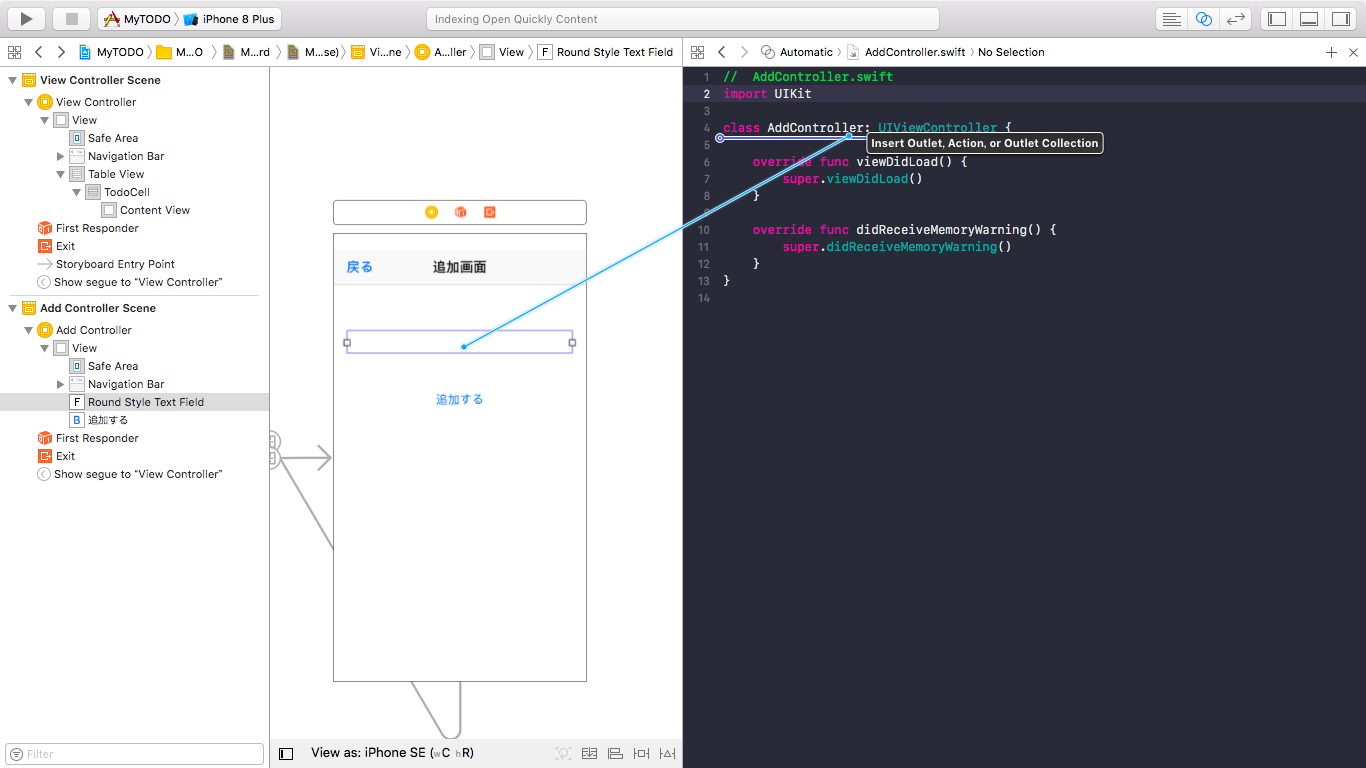The height and width of the screenshot is (768, 1366).
Task: Click the Stop button in the toolbar
Action: (69, 18)
